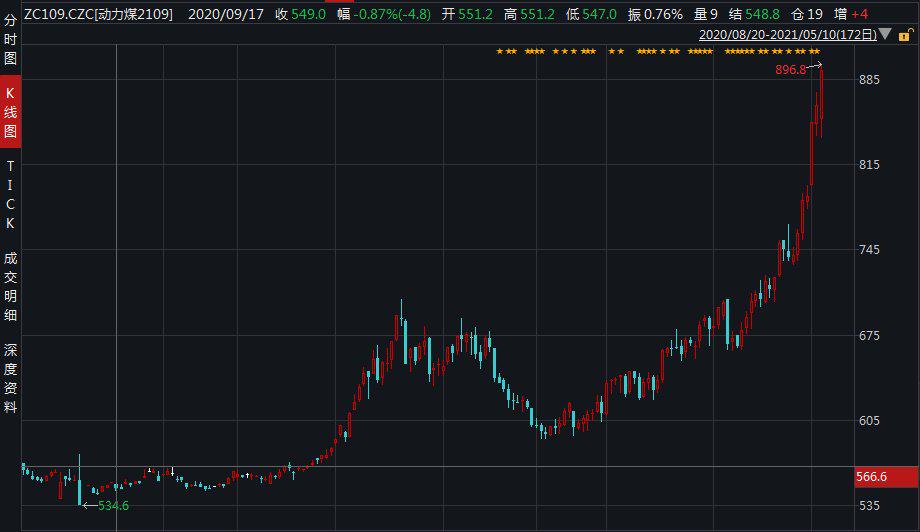Click the red current price tag 566.6

[x=887, y=477]
